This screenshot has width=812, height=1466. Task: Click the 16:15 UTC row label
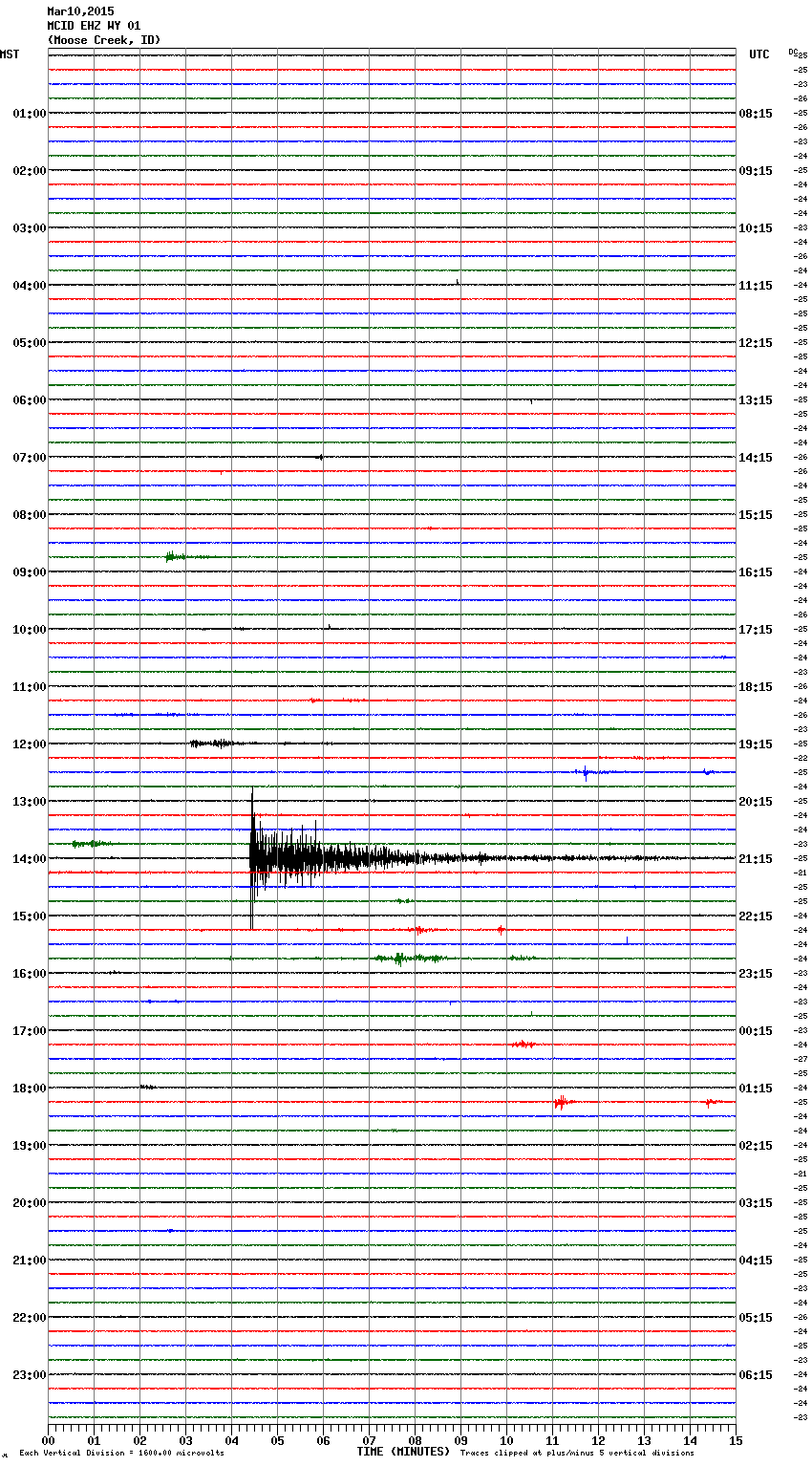click(x=756, y=572)
